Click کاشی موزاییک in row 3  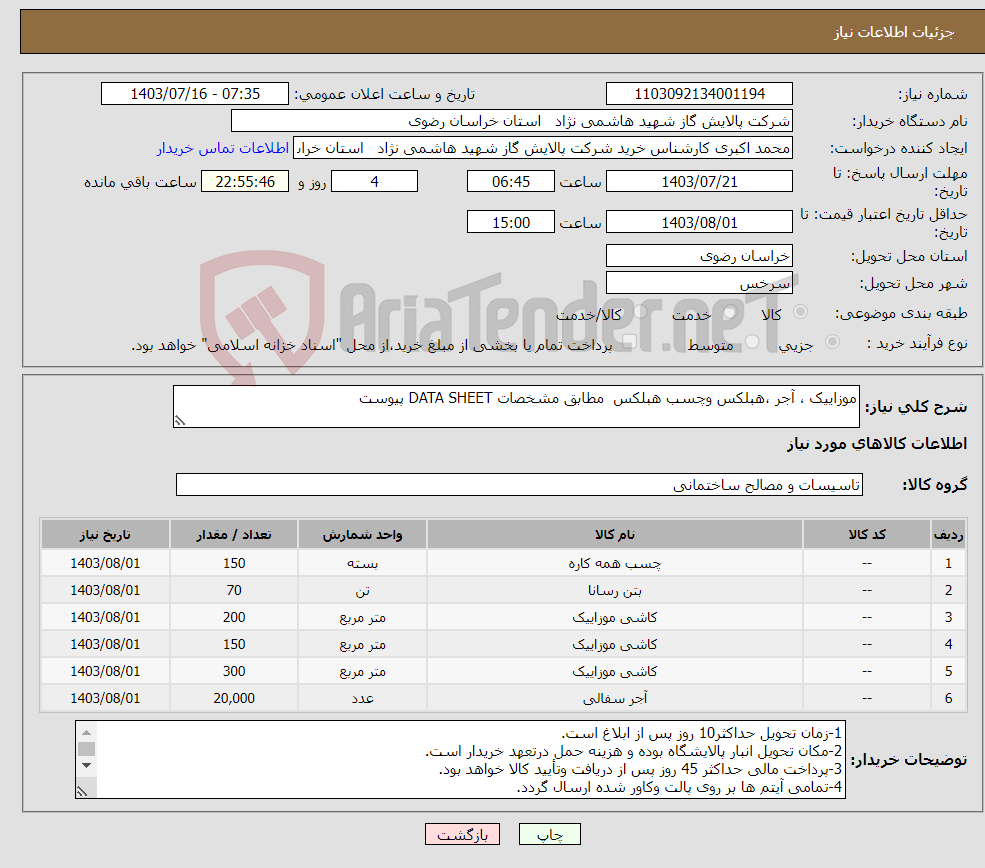point(614,617)
